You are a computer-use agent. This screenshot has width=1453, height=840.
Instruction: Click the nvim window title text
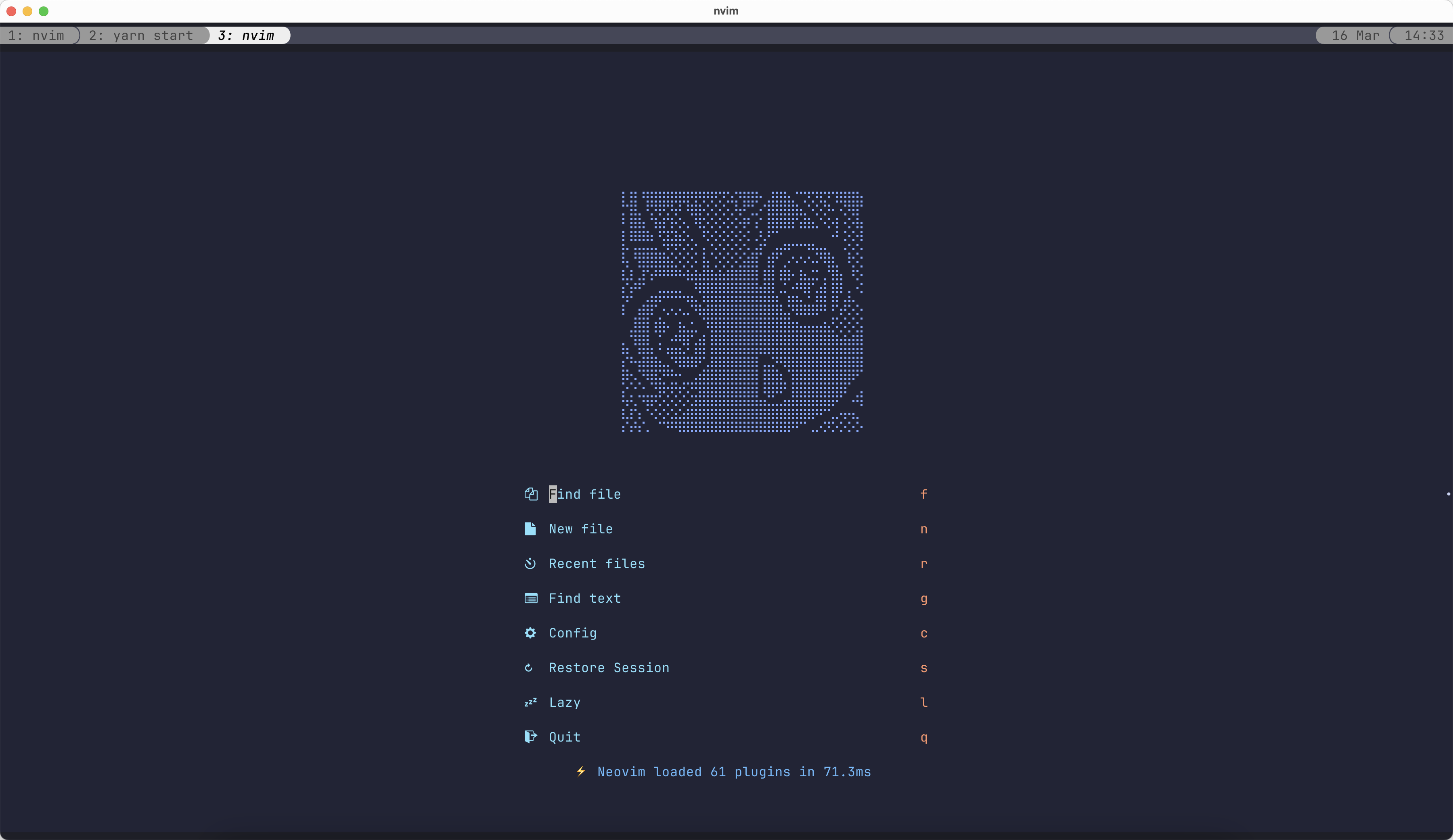(x=726, y=10)
